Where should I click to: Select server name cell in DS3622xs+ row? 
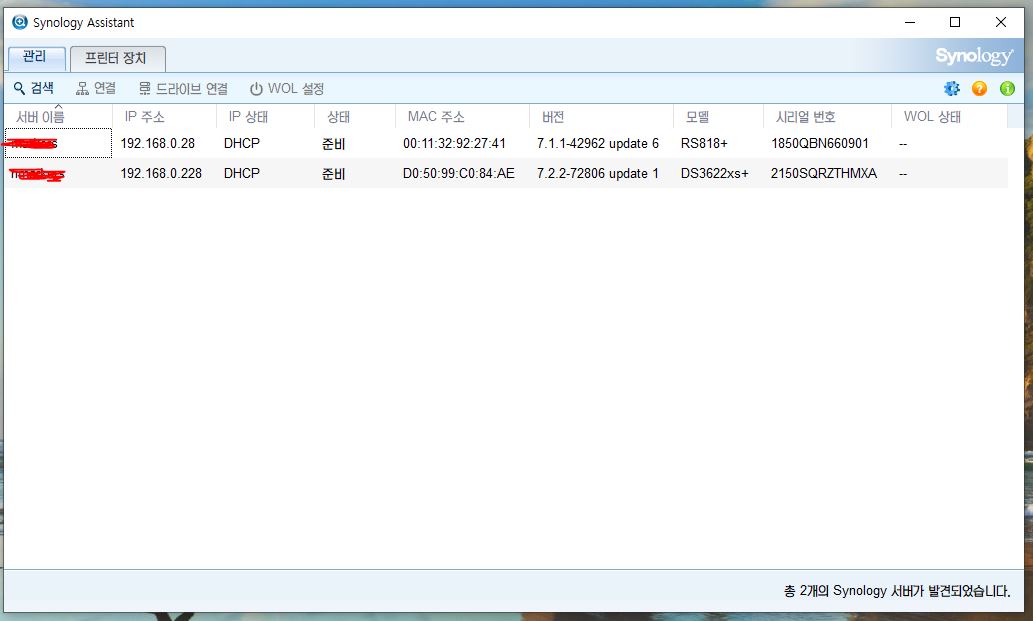tap(58, 173)
